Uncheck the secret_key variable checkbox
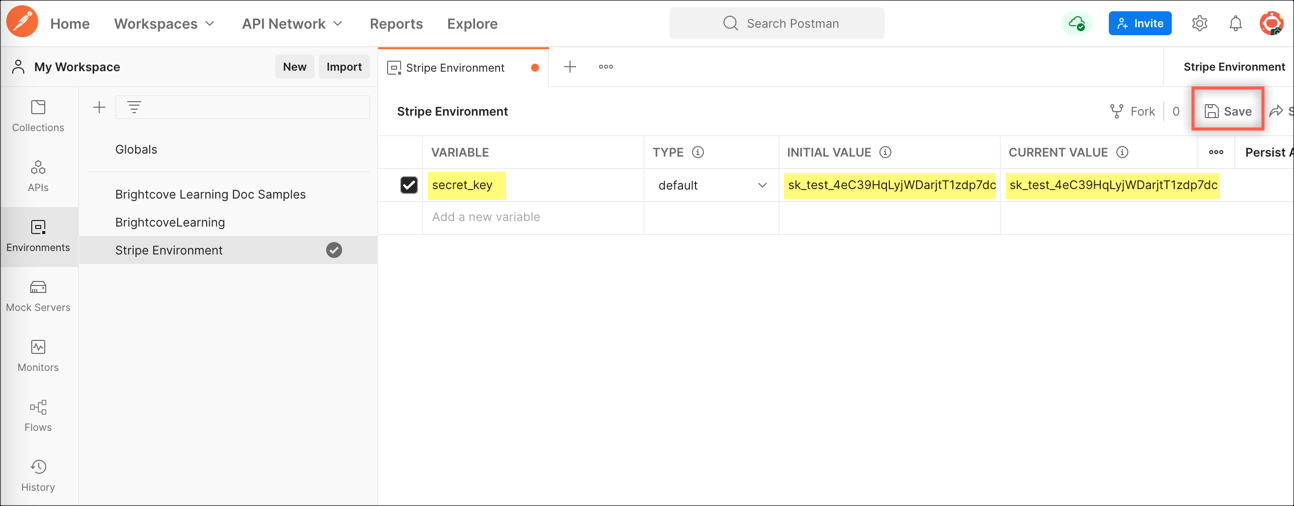Screen dimensions: 1294x506 [x=409, y=185]
